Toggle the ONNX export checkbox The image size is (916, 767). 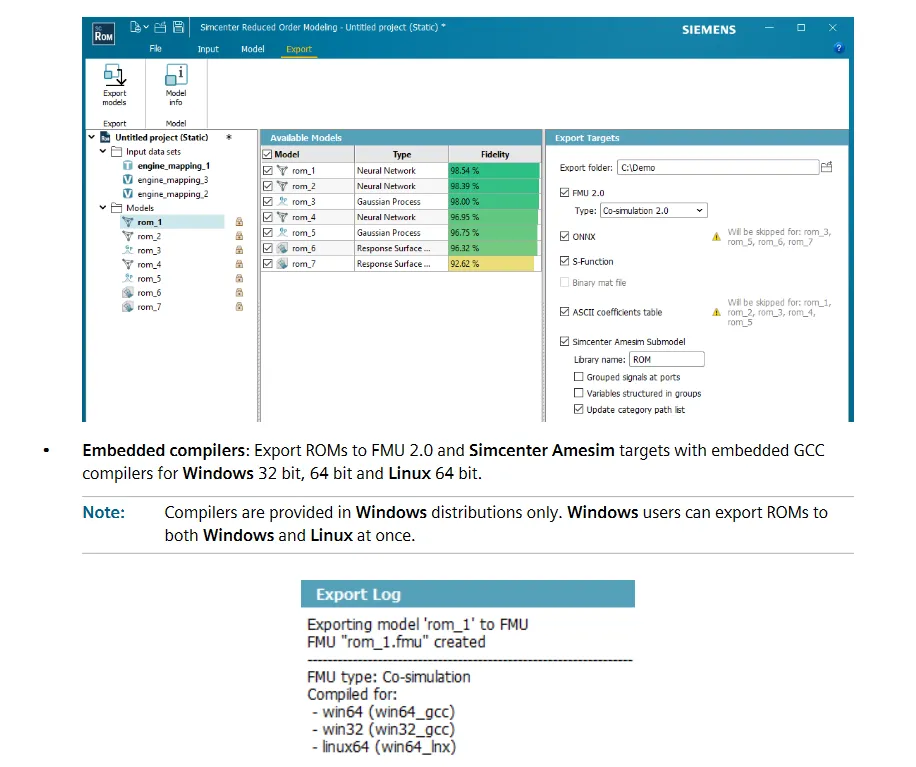click(x=564, y=236)
